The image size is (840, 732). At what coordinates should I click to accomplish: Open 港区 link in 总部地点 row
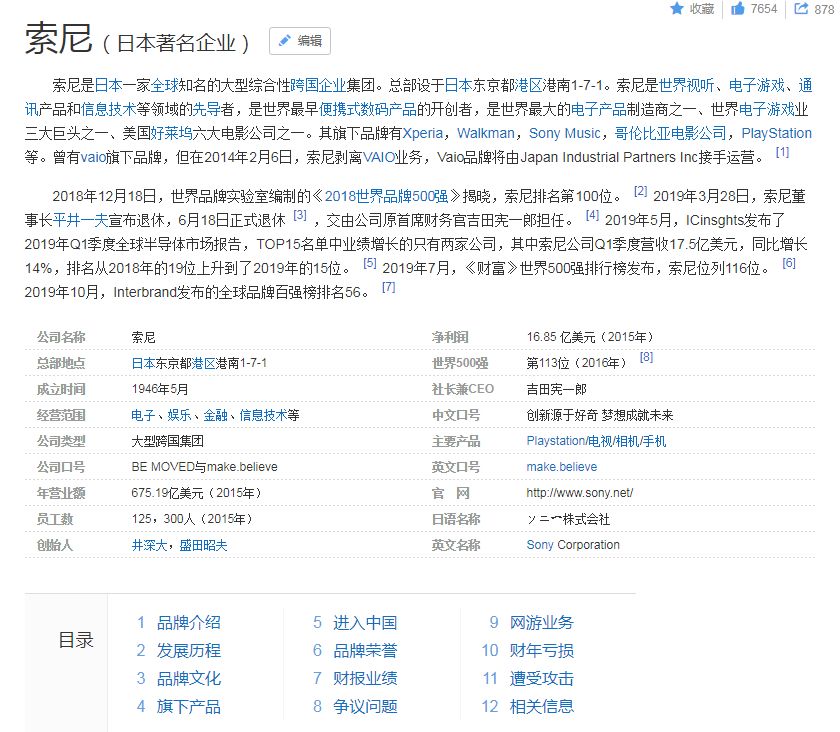click(x=204, y=363)
